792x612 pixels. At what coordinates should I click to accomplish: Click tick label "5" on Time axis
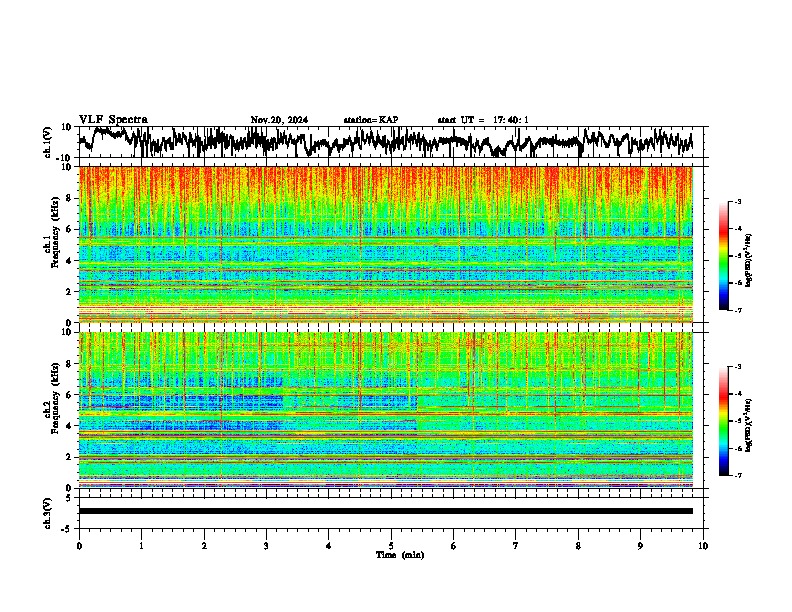pyautogui.click(x=391, y=546)
